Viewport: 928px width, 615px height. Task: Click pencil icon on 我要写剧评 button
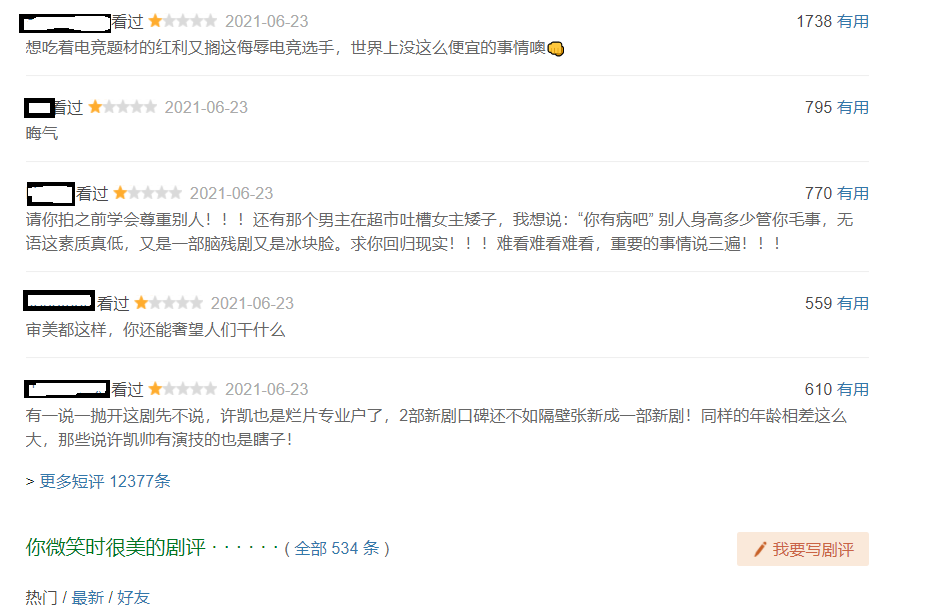760,549
